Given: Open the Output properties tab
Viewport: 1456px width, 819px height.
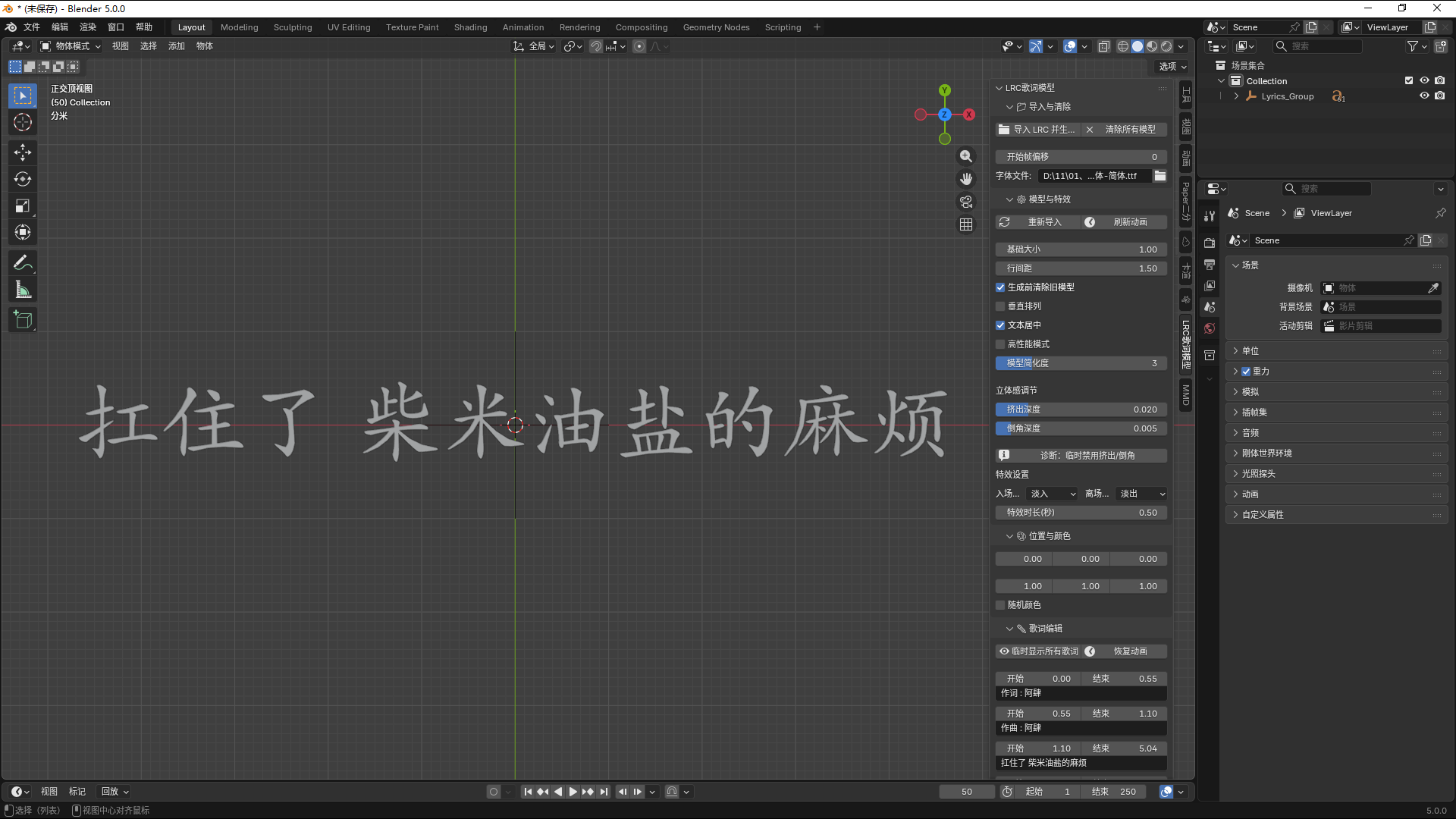Looking at the screenshot, I should point(1210,265).
